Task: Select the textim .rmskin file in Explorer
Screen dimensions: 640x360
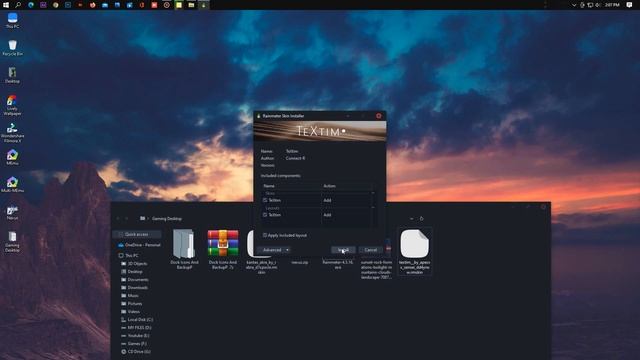Action: coord(414,251)
